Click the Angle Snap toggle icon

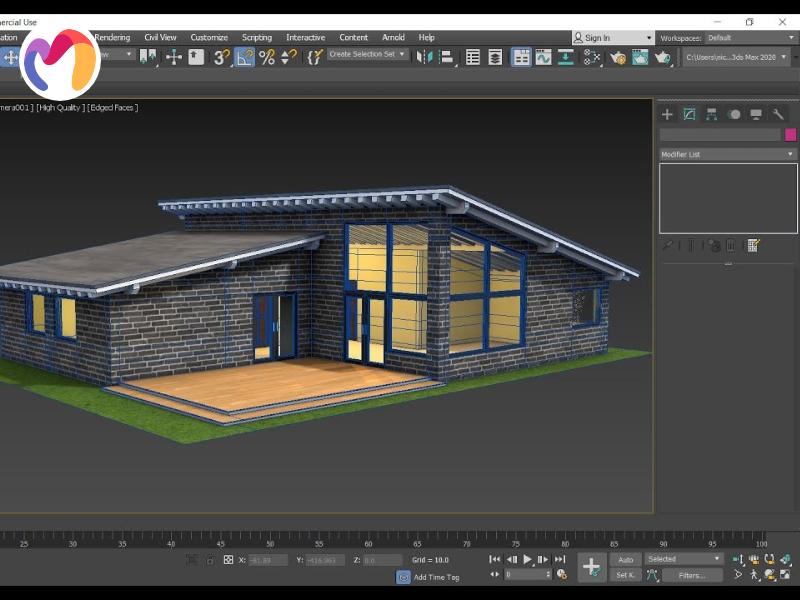pos(244,57)
